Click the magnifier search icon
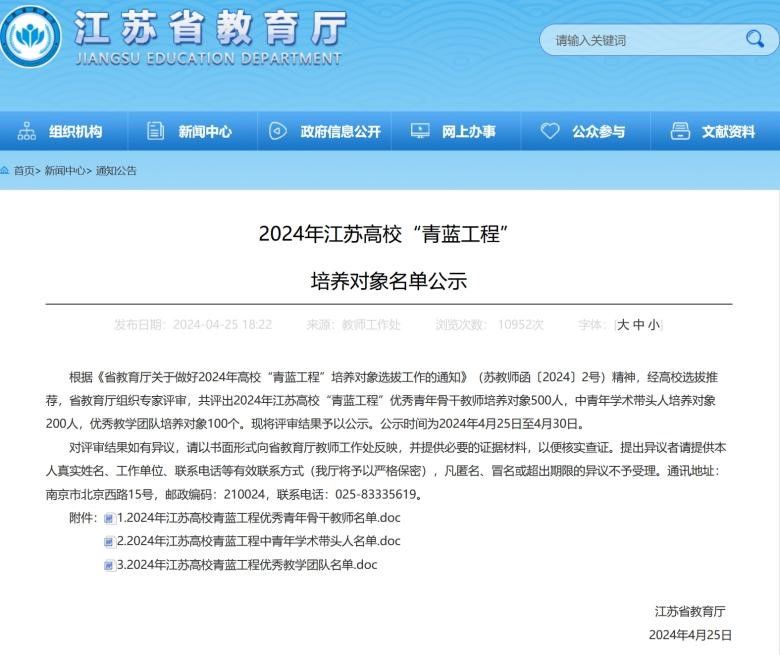The height and width of the screenshot is (655, 780). click(x=754, y=39)
